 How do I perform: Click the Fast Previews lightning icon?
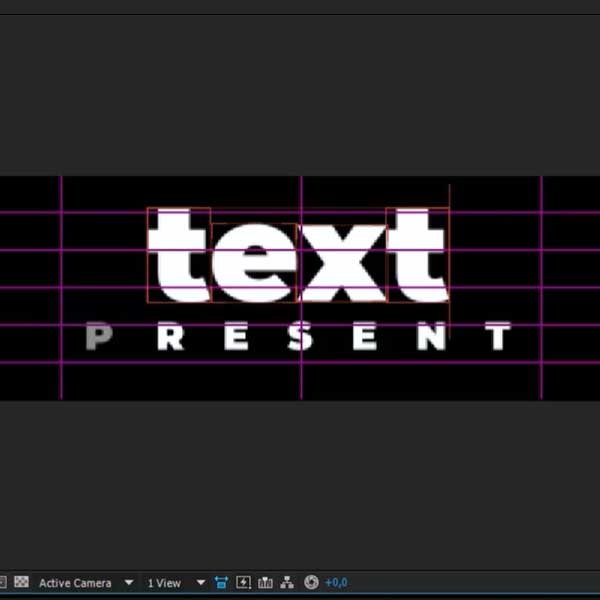pos(243,582)
